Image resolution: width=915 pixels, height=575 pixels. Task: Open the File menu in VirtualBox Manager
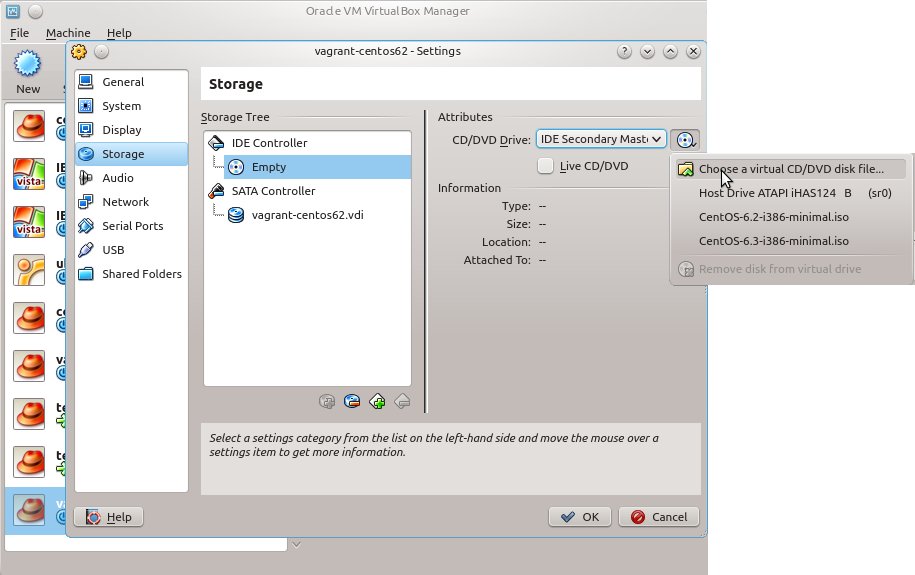click(x=19, y=33)
